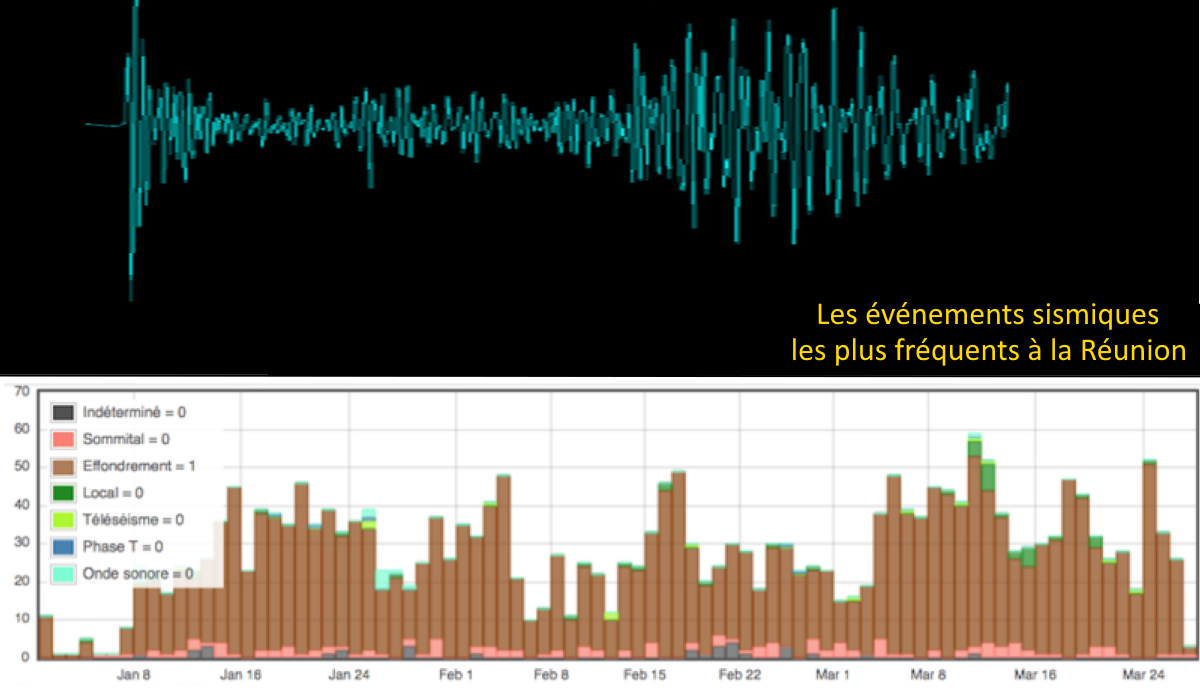Click the 'Feb 22' date axis label
The width and height of the screenshot is (1200, 700).
pyautogui.click(x=740, y=675)
